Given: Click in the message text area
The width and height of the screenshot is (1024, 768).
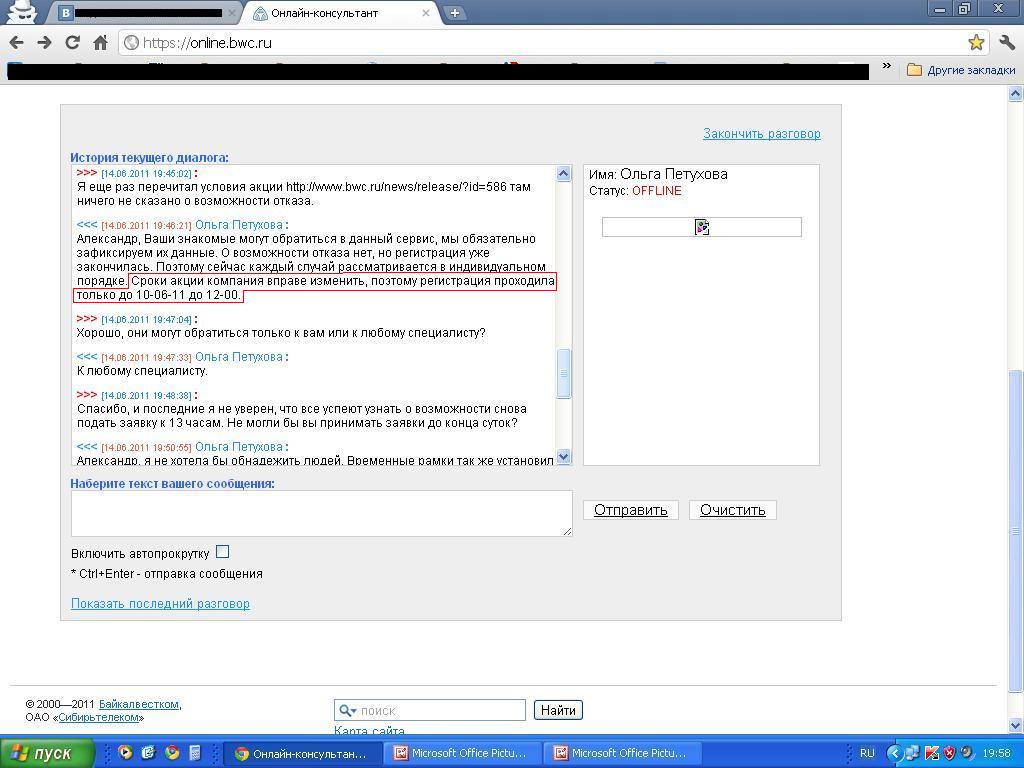Looking at the screenshot, I should pos(320,513).
